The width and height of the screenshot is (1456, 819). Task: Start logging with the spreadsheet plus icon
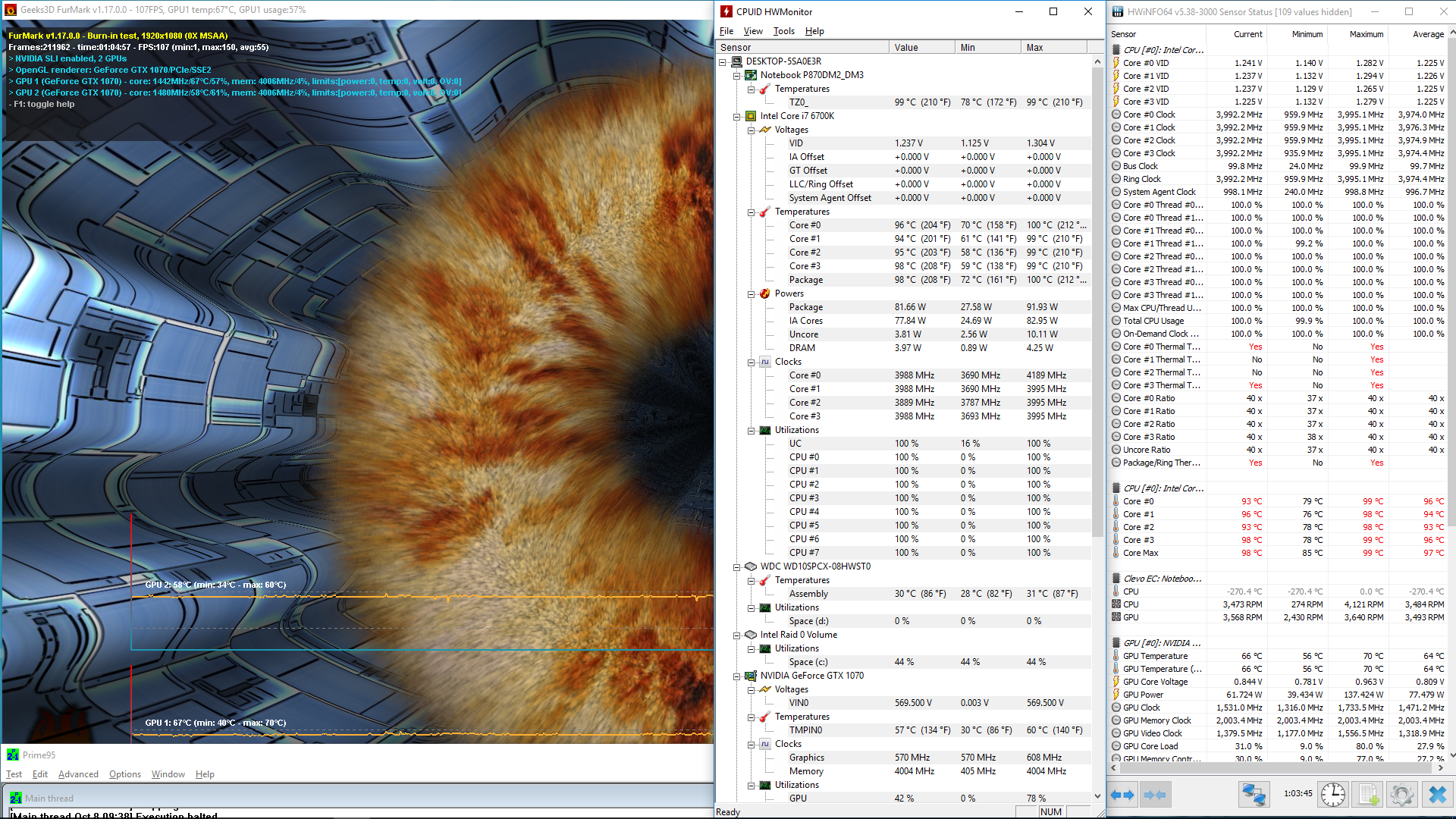1368,794
